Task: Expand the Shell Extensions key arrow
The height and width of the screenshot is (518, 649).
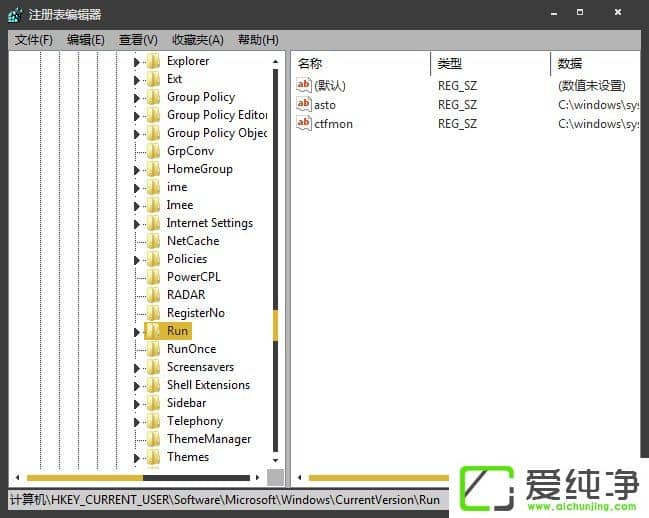Action: (137, 386)
